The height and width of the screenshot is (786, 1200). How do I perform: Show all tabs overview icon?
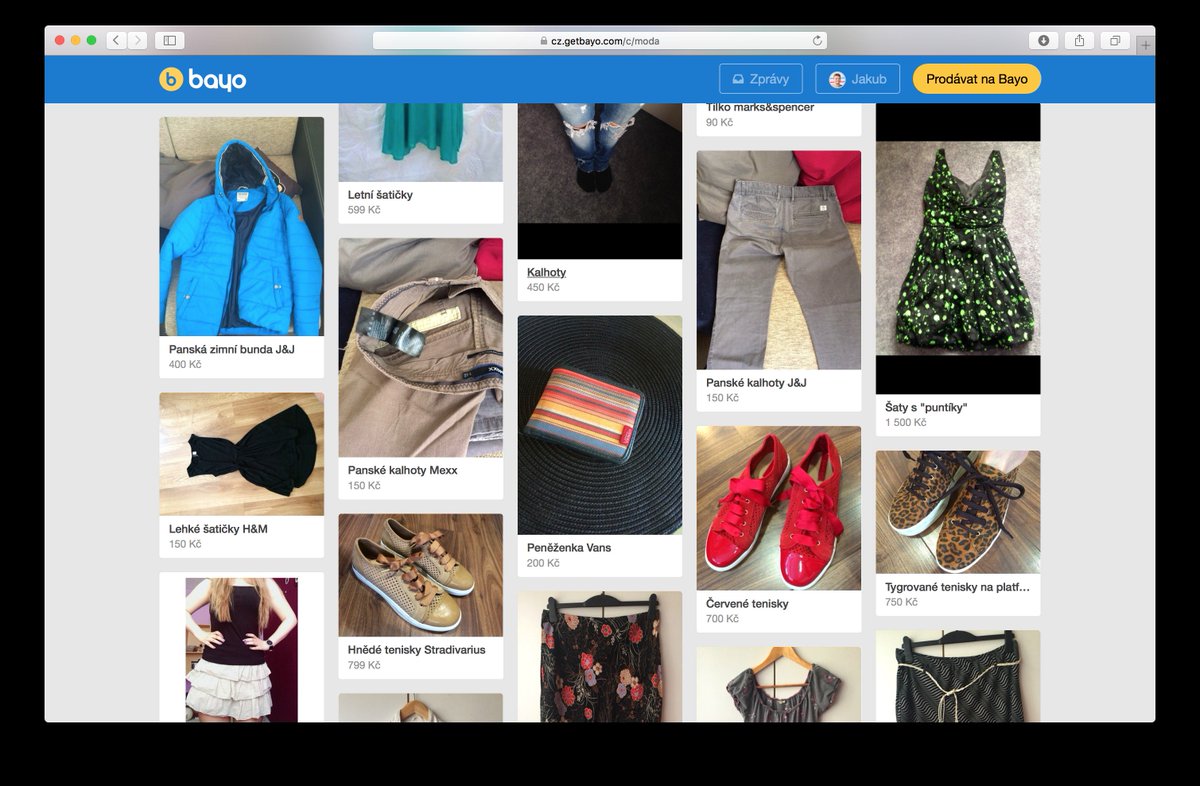(1115, 40)
